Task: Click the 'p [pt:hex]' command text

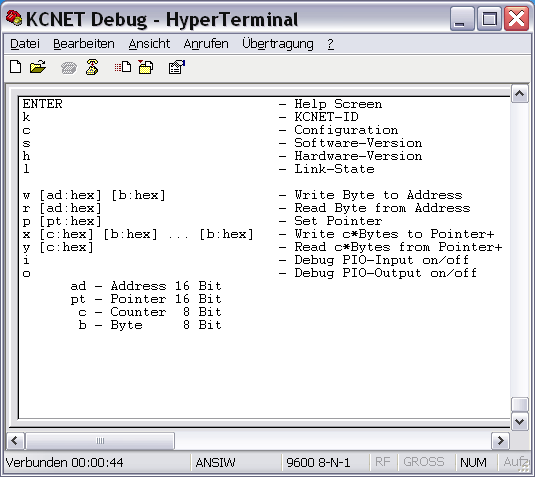Action: (62, 221)
